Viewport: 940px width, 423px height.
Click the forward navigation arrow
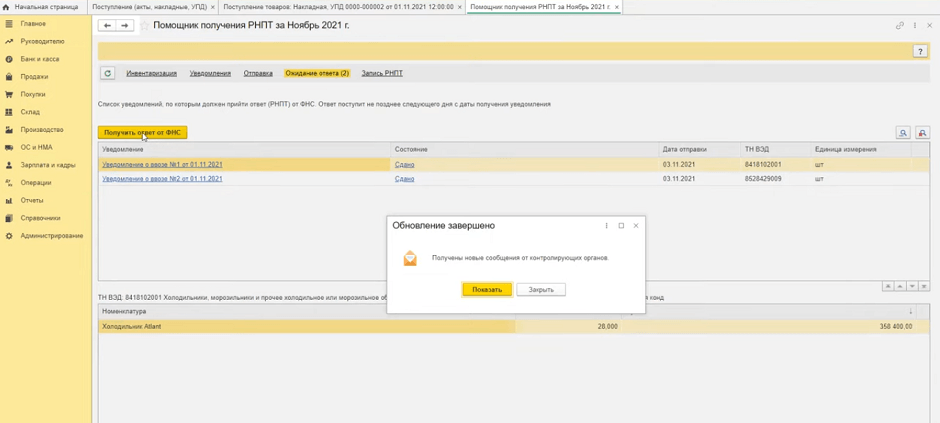[125, 26]
